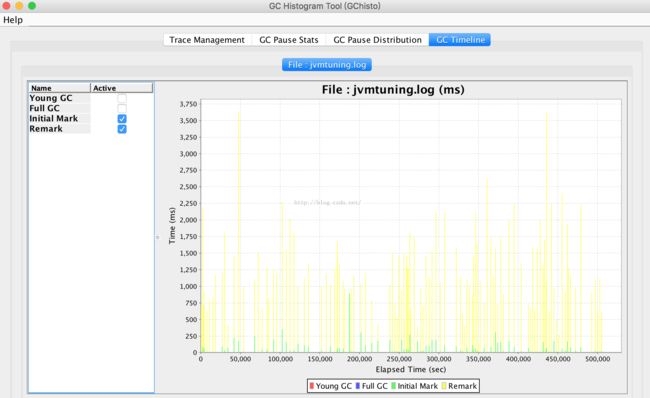650x398 pixels.
Task: Click the Active column header
Action: coord(121,88)
